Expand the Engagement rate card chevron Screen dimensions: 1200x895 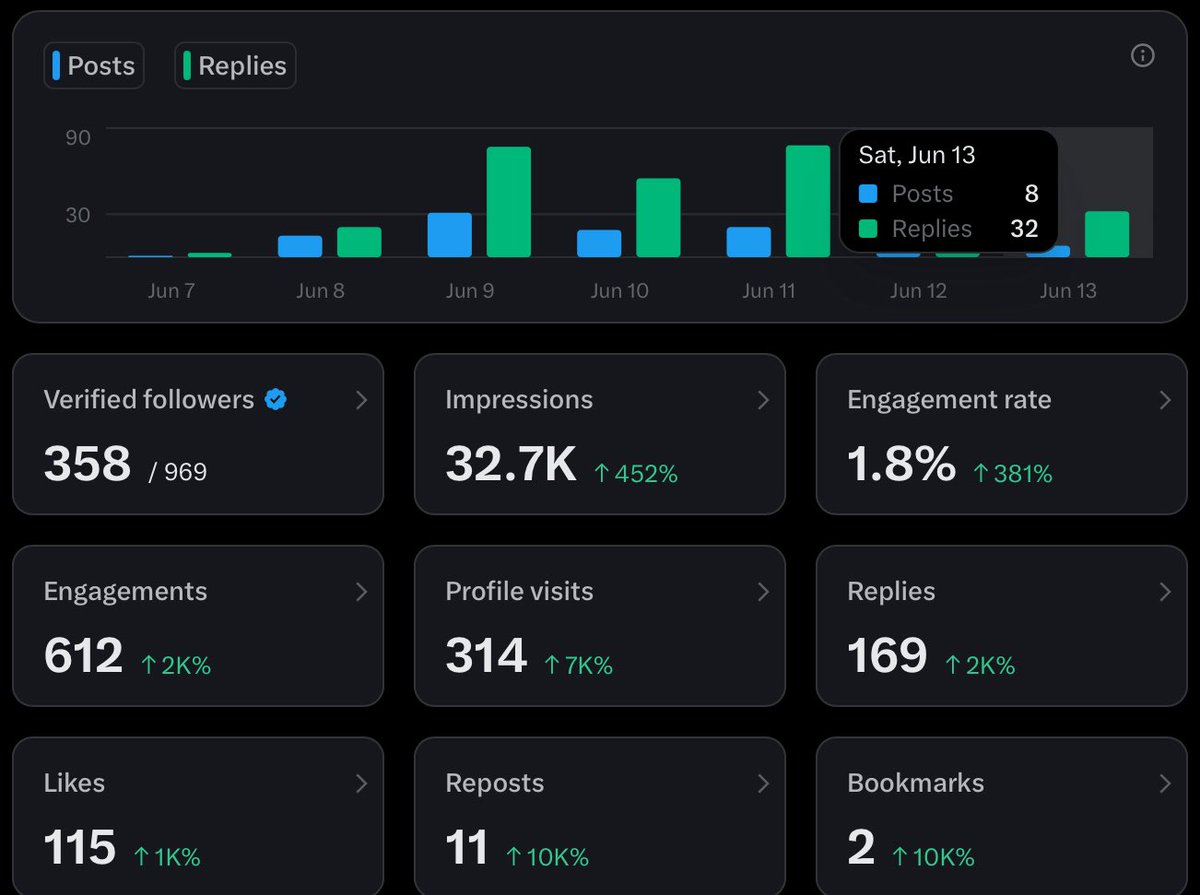click(1165, 400)
